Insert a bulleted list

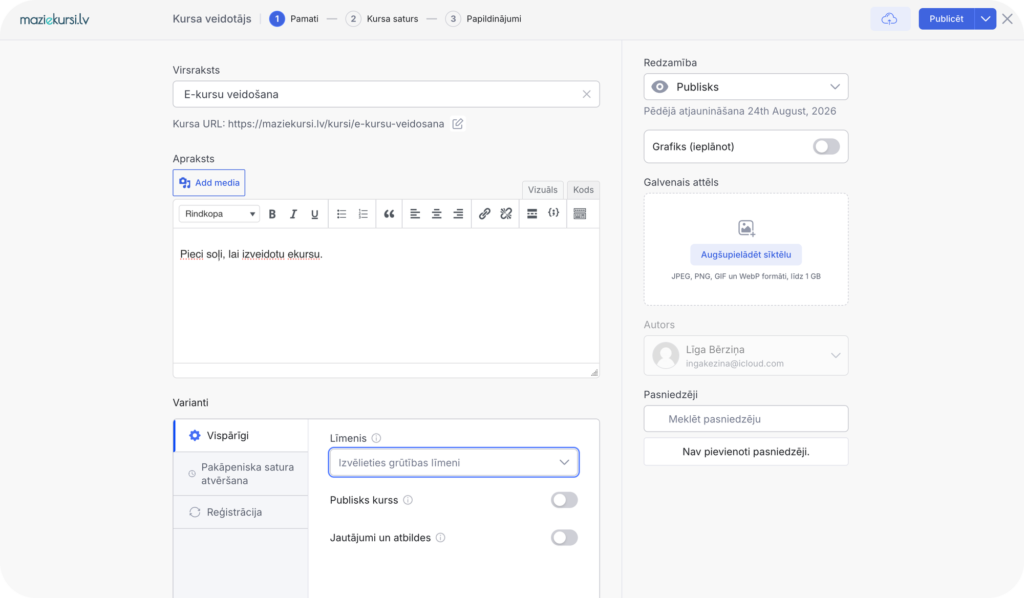point(342,214)
